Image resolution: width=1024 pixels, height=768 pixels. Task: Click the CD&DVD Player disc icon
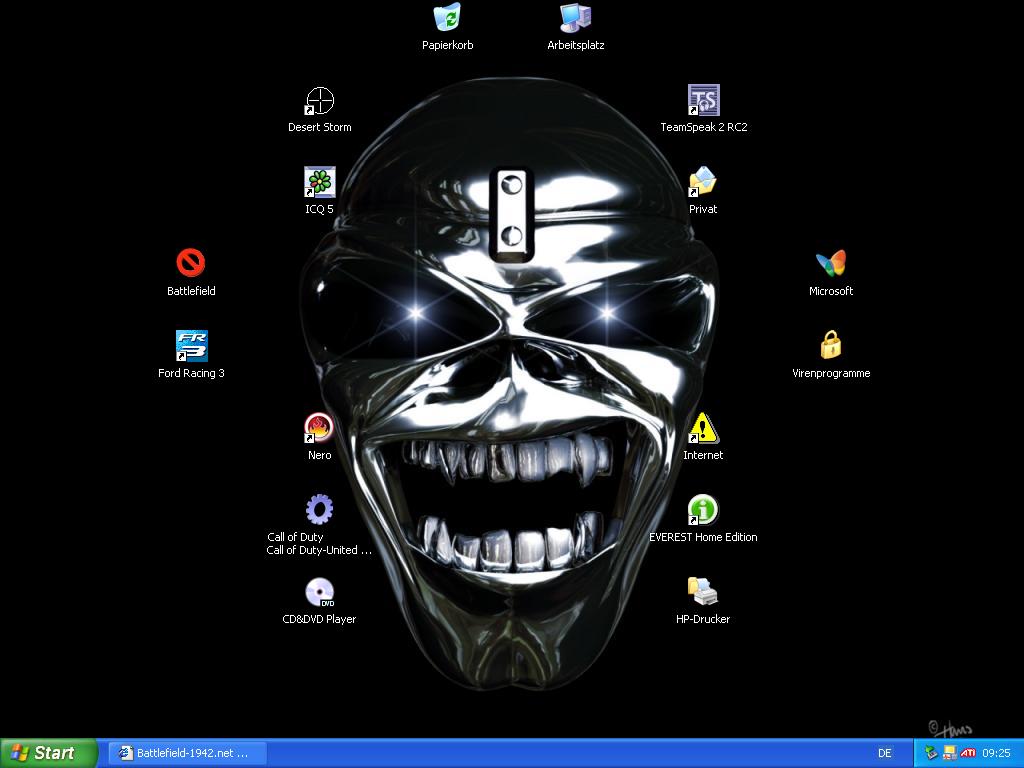point(319,592)
